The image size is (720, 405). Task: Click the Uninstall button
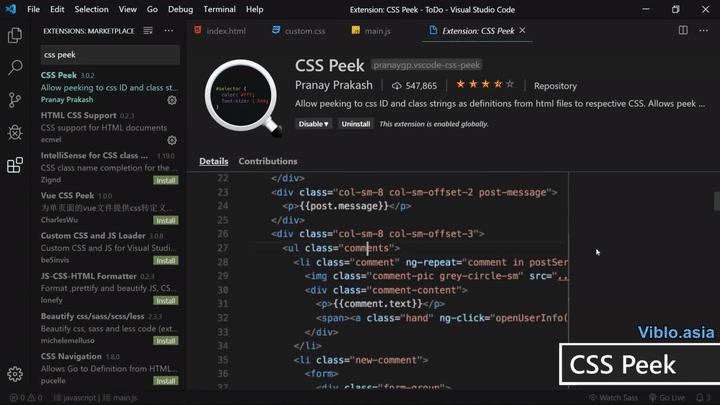click(355, 124)
